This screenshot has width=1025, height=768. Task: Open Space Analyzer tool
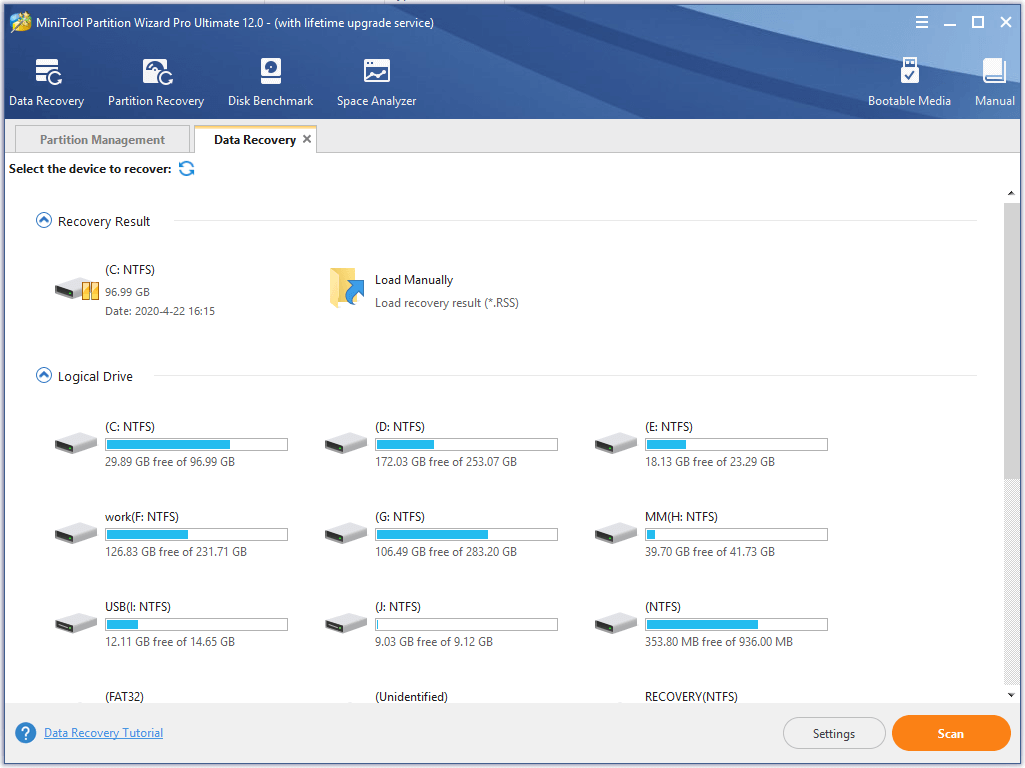tap(377, 71)
